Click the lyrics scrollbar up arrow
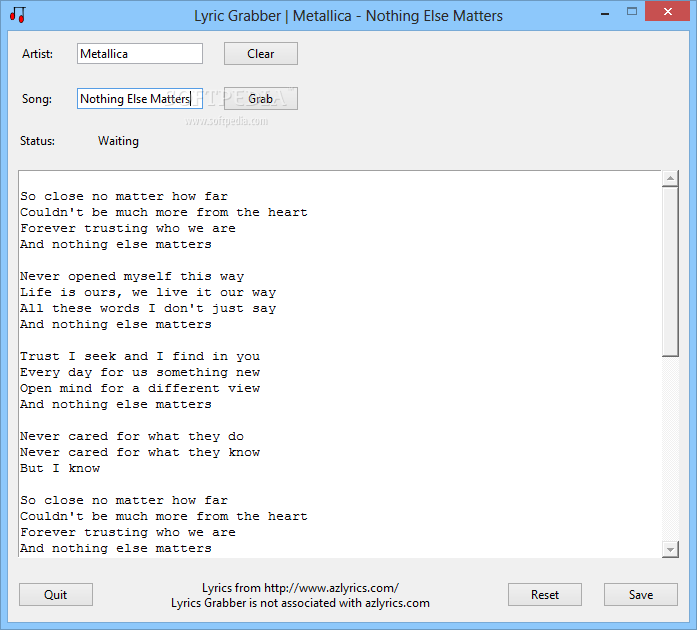The image size is (697, 630). 670,179
